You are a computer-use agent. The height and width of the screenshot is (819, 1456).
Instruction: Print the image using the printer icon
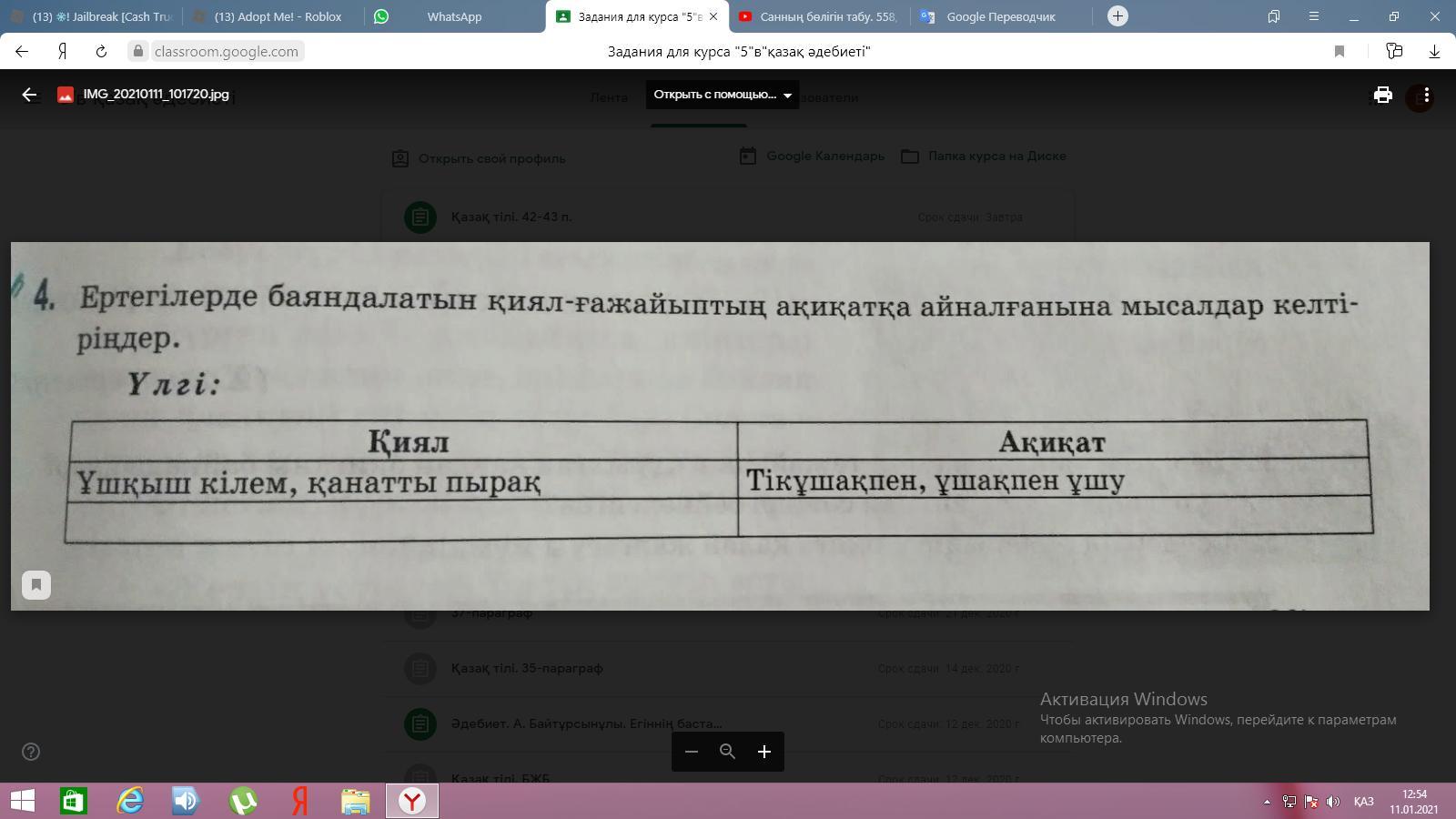coord(1383,95)
